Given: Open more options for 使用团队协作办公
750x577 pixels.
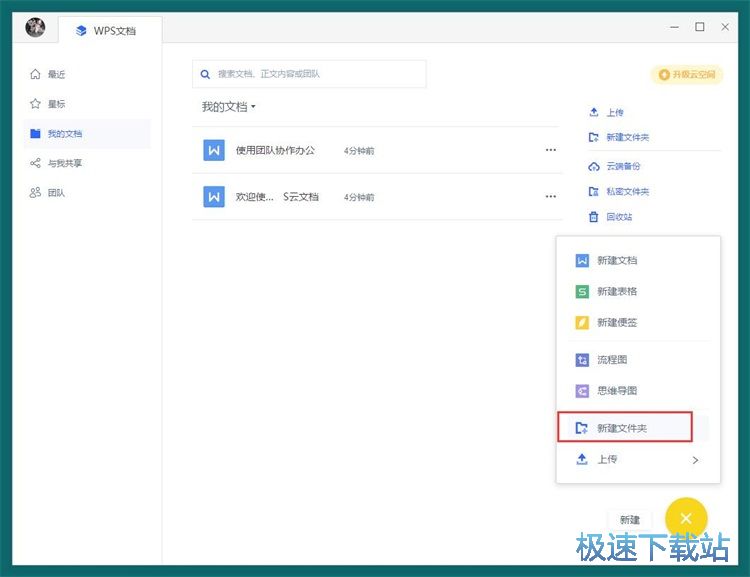Looking at the screenshot, I should pos(551,150).
